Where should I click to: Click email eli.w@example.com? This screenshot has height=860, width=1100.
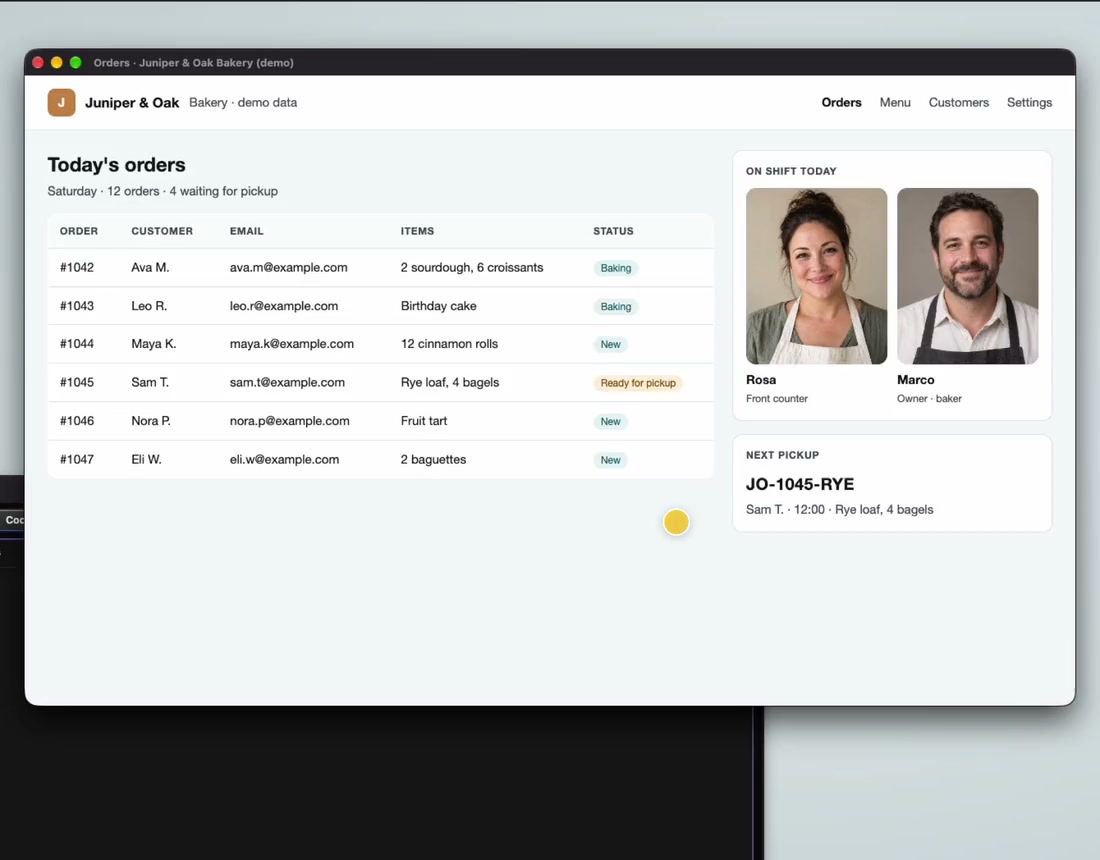(x=284, y=459)
